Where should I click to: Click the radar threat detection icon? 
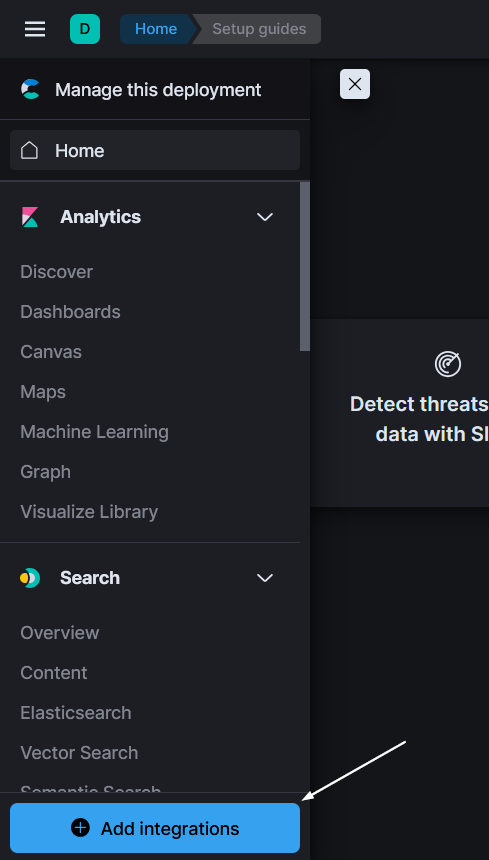pyautogui.click(x=448, y=364)
